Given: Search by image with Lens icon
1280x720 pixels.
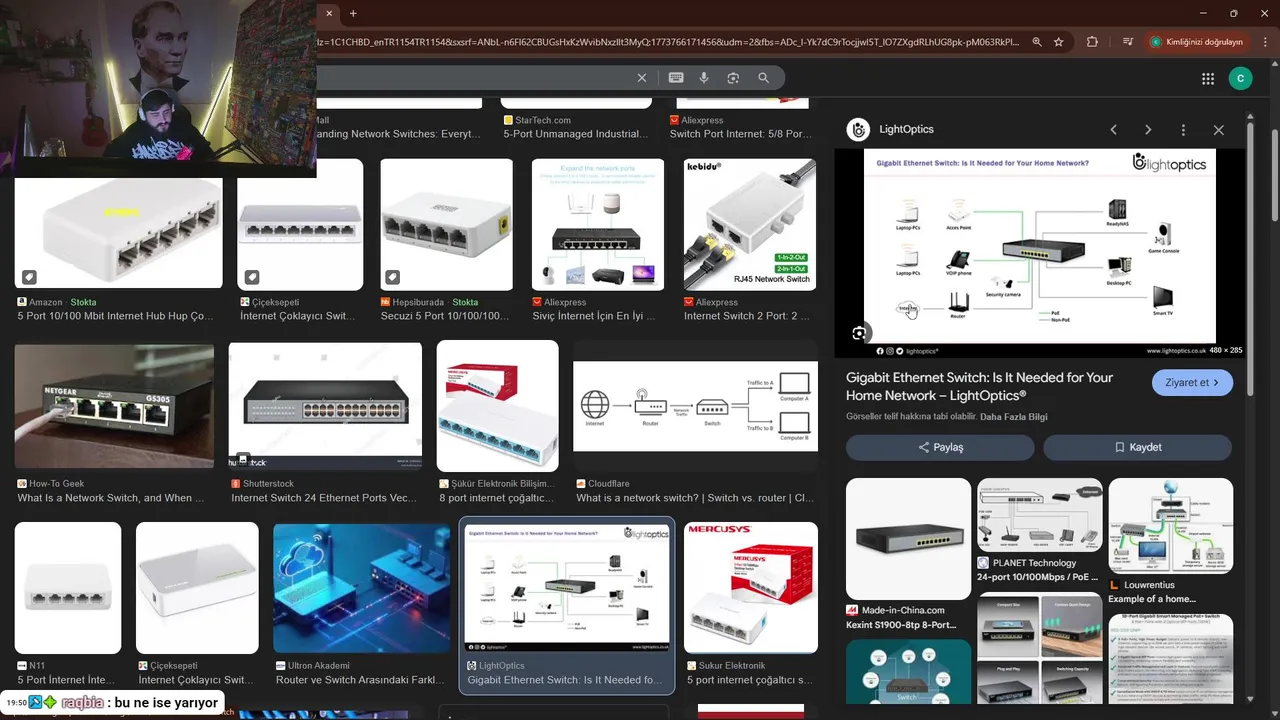Looking at the screenshot, I should [x=733, y=78].
